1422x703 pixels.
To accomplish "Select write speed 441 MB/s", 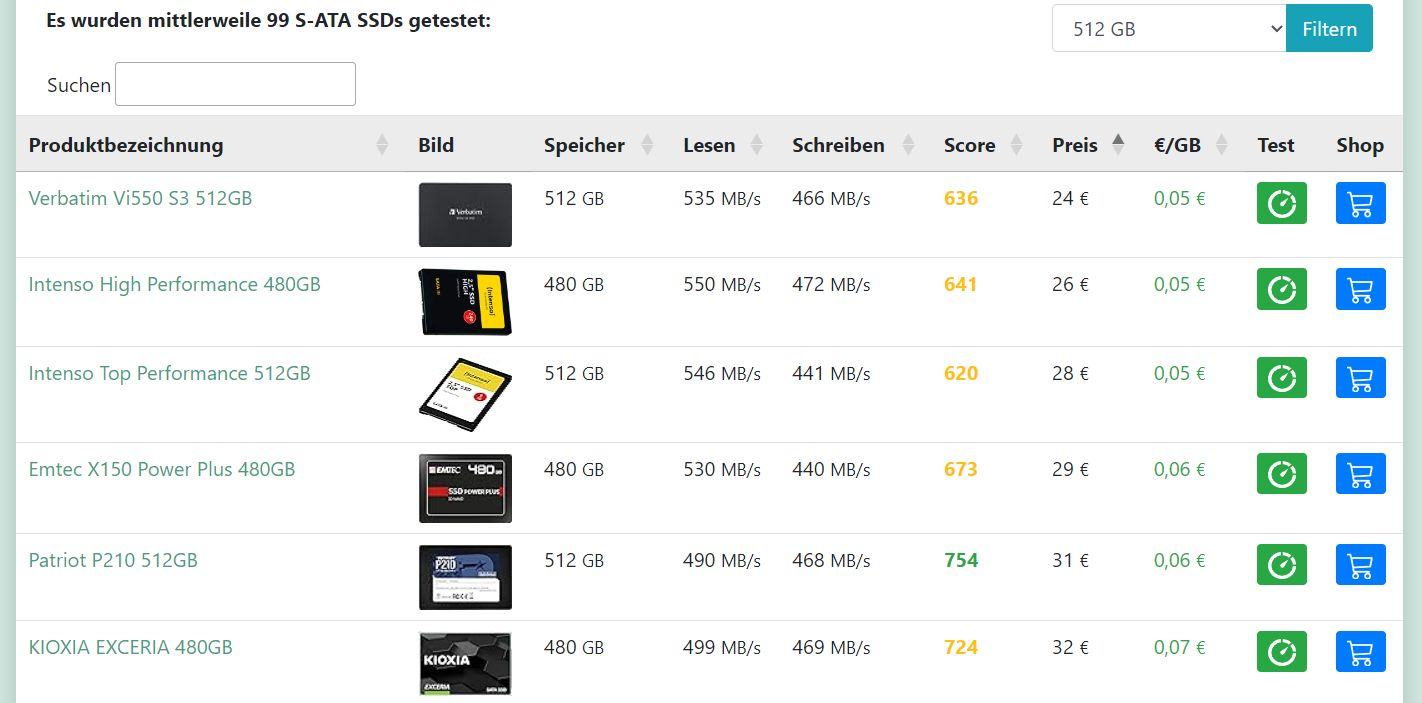I will [x=831, y=373].
